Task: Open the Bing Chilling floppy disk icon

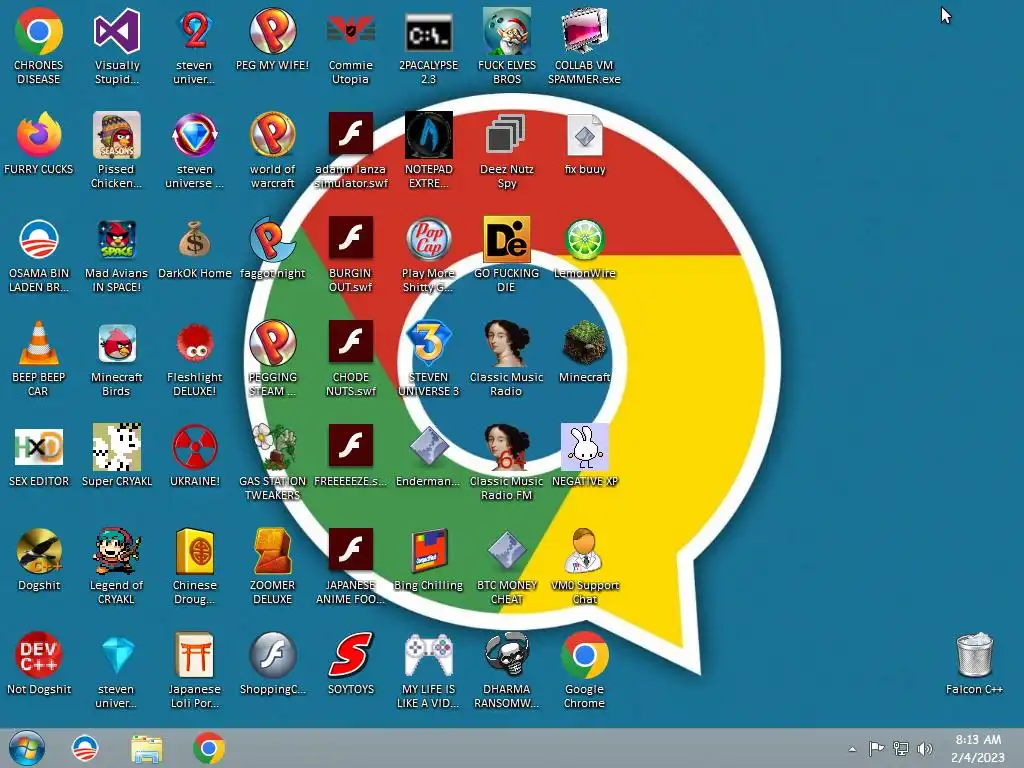Action: 428,551
